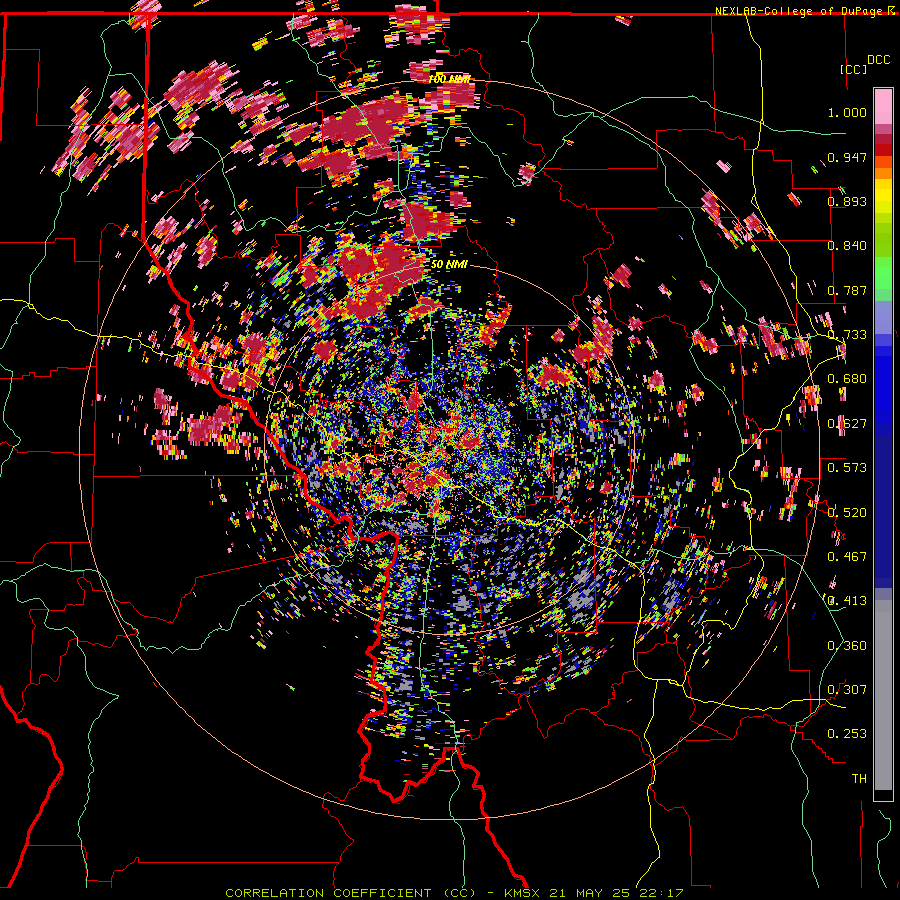Image resolution: width=900 pixels, height=900 pixels.
Task: Select the 0.893 scale value
Action: pyautogui.click(x=847, y=201)
